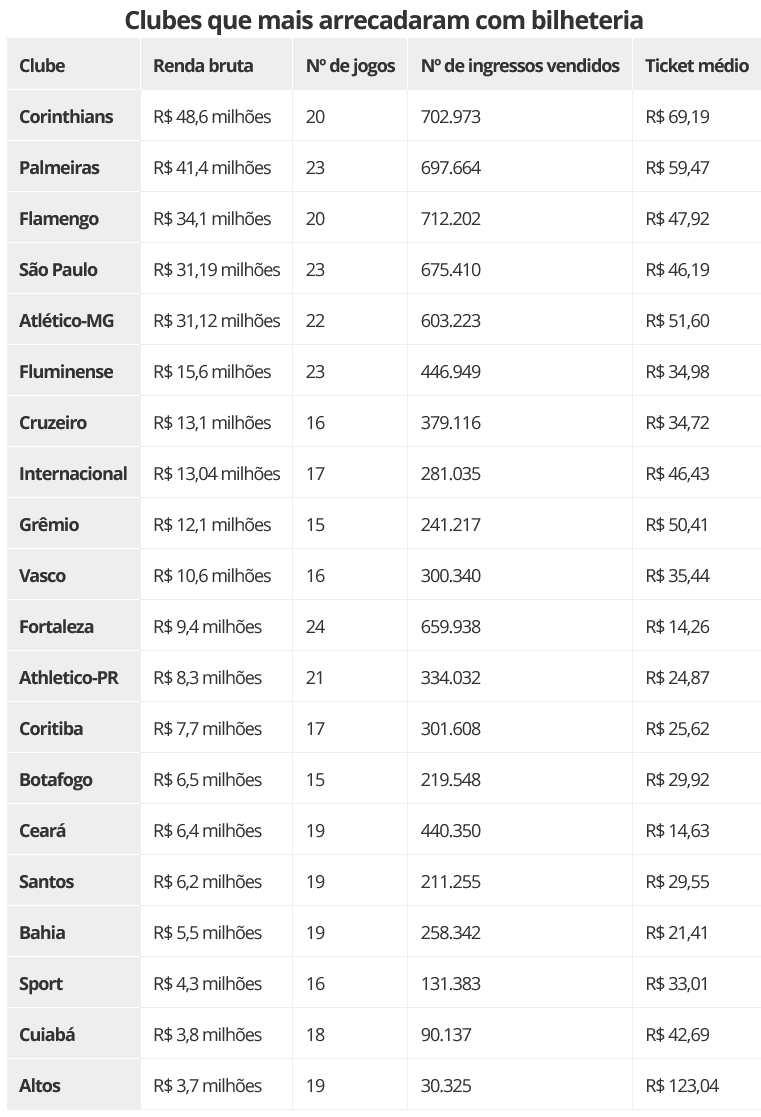Image resolution: width=761 pixels, height=1117 pixels.
Task: Select the Cuiabá club name cell
Action: click(x=47, y=1035)
